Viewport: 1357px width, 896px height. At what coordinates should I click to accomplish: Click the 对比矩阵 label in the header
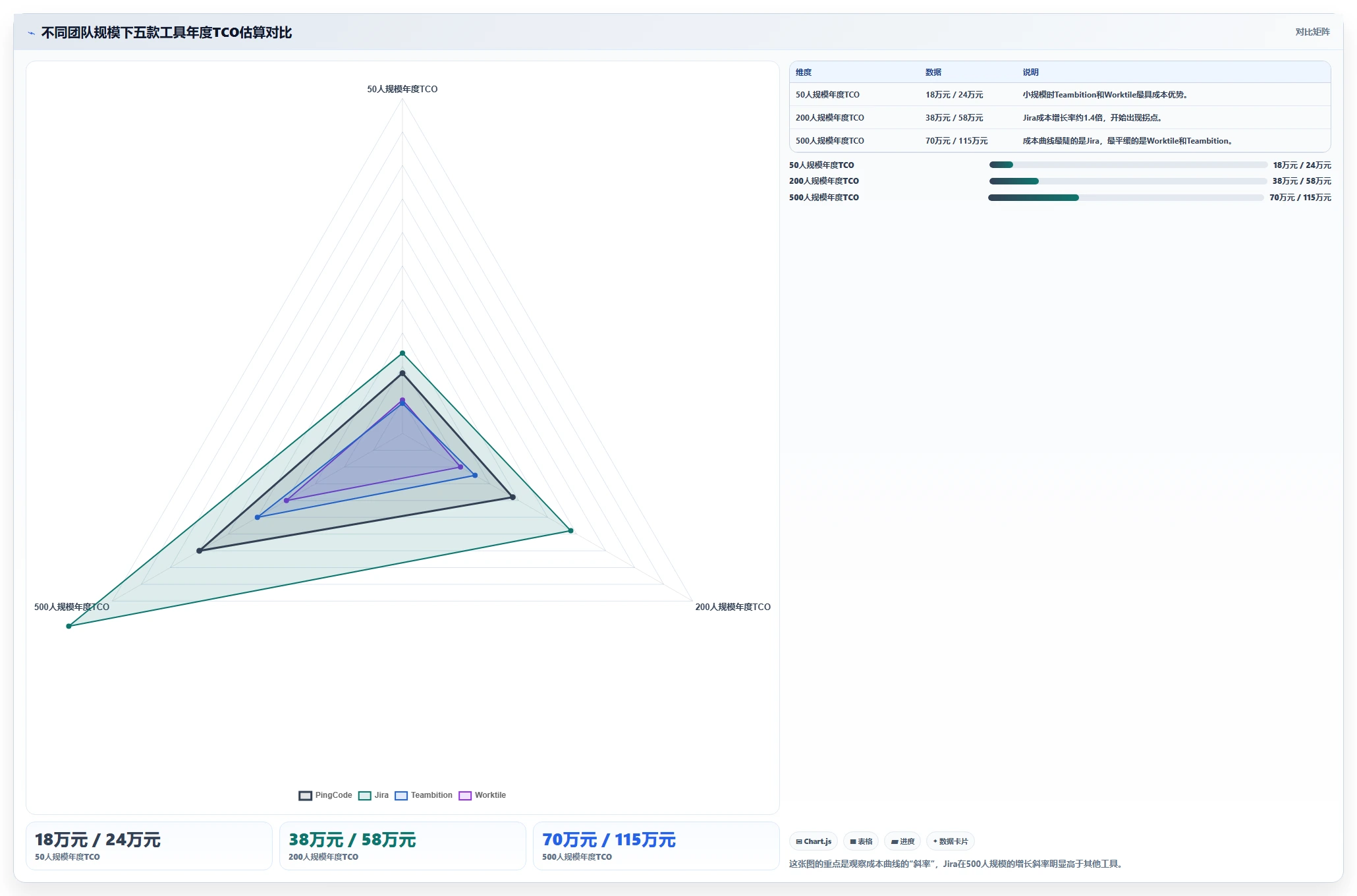1312,32
